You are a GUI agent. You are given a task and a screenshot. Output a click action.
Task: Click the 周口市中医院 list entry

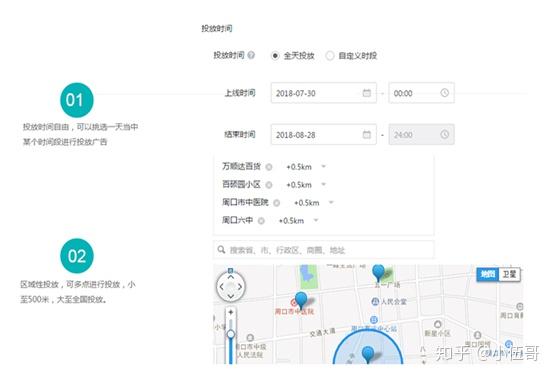point(245,202)
